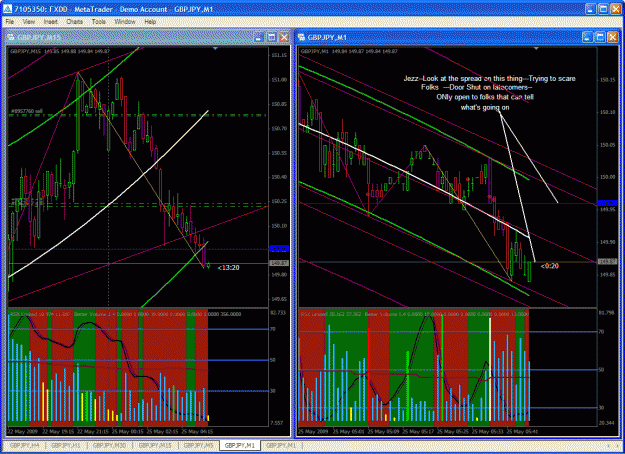The height and width of the screenshot is (454, 625).
Task: Switch to the GBPJPY,M5 chart tab
Action: click(x=198, y=445)
